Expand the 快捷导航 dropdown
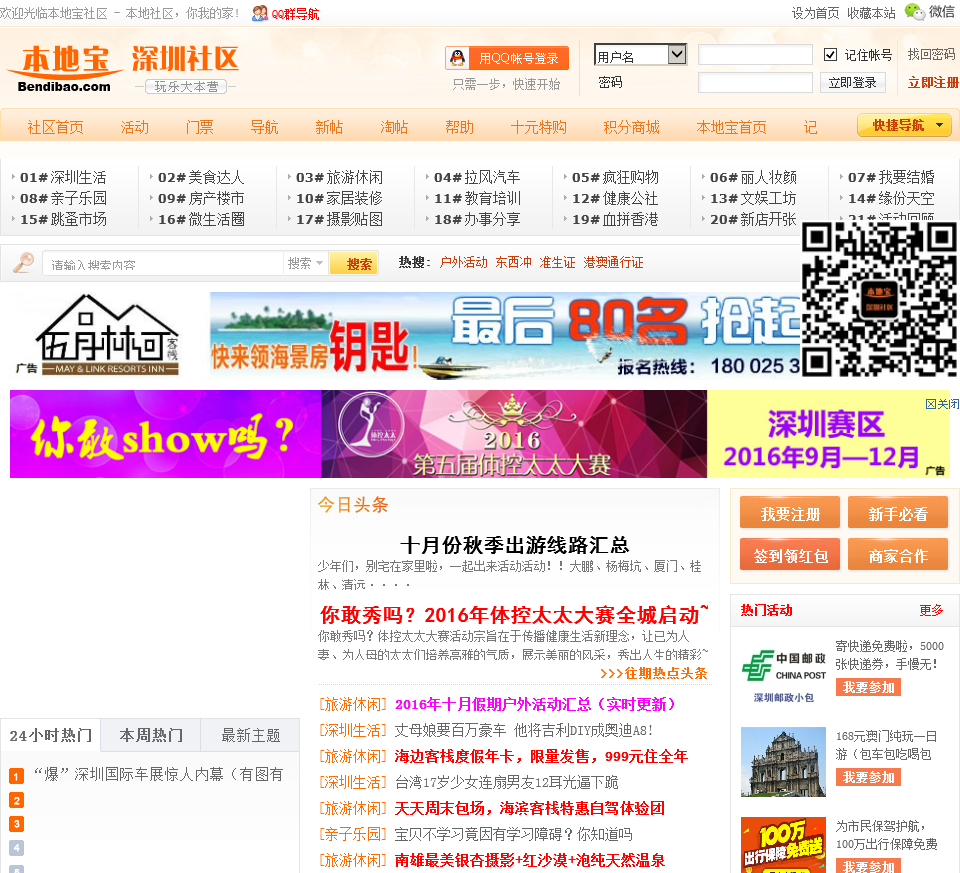 click(904, 126)
